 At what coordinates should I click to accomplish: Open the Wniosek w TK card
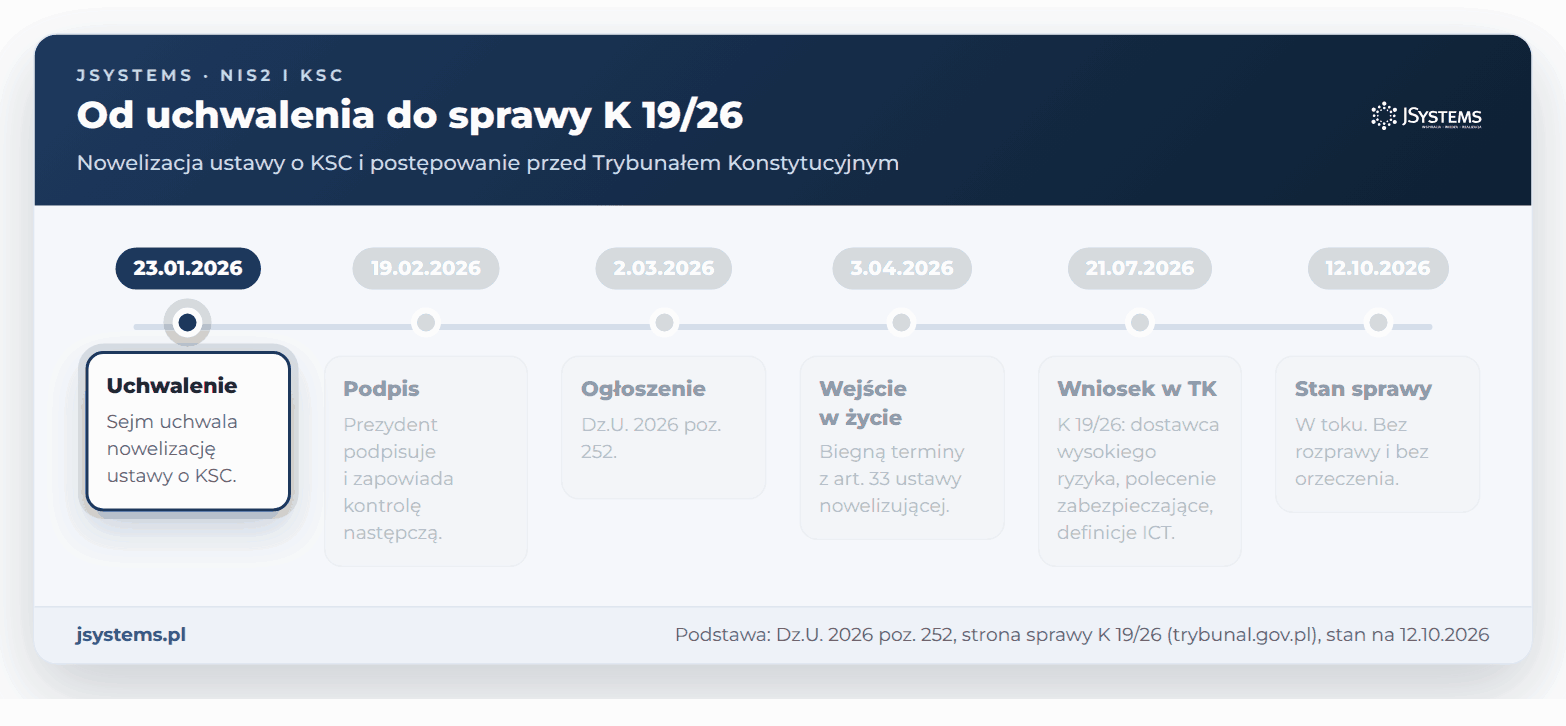click(x=1140, y=461)
